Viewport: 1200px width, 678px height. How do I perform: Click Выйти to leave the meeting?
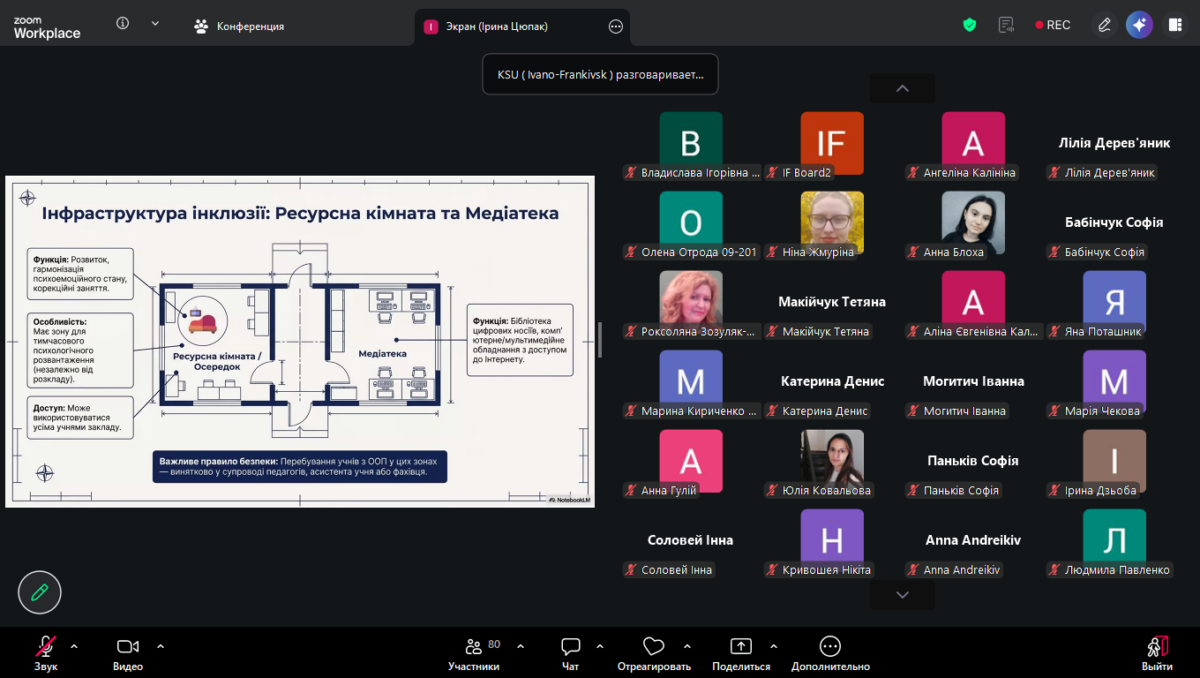coord(1157,653)
